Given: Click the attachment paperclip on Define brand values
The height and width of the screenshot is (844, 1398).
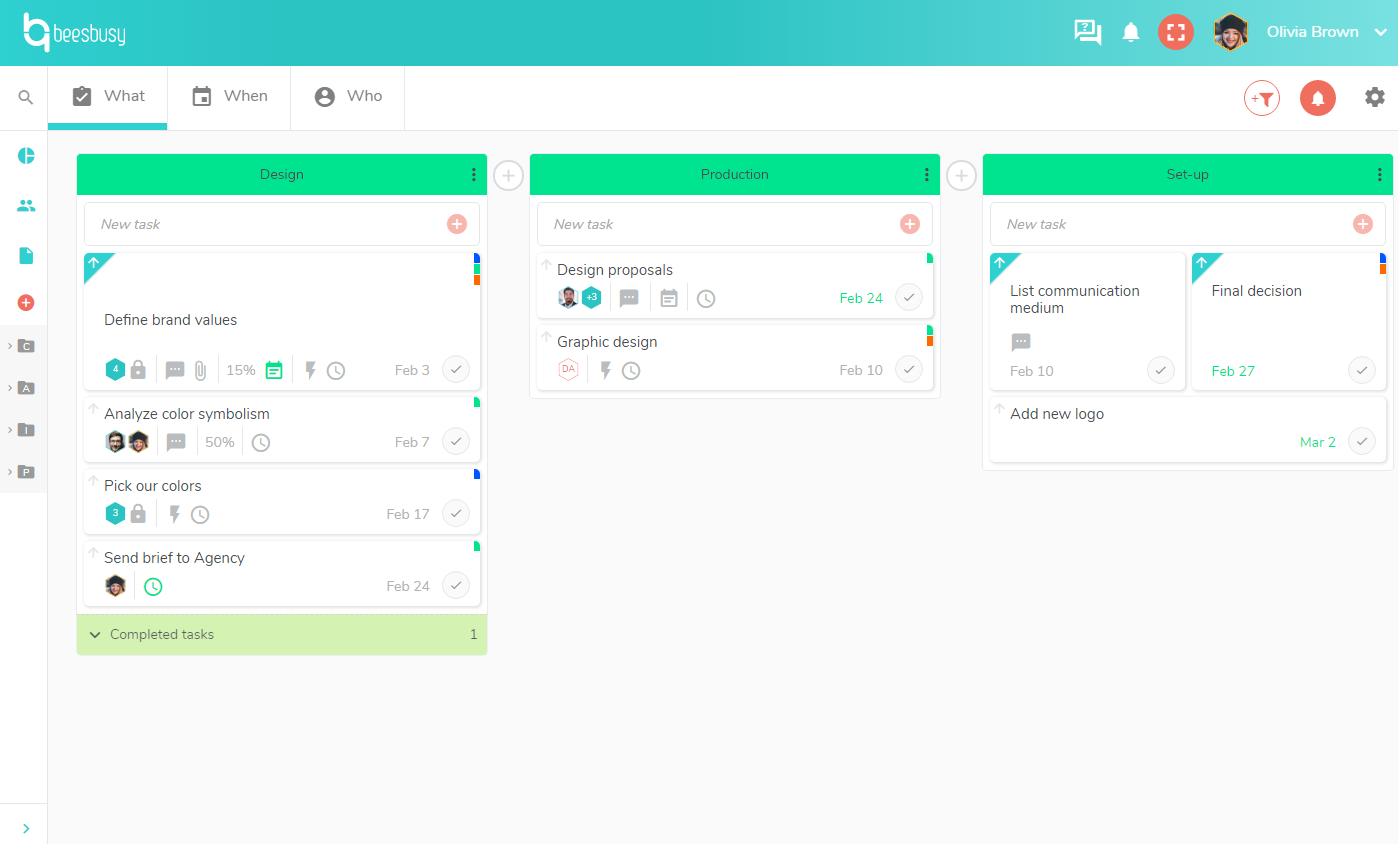Looking at the screenshot, I should [x=200, y=370].
